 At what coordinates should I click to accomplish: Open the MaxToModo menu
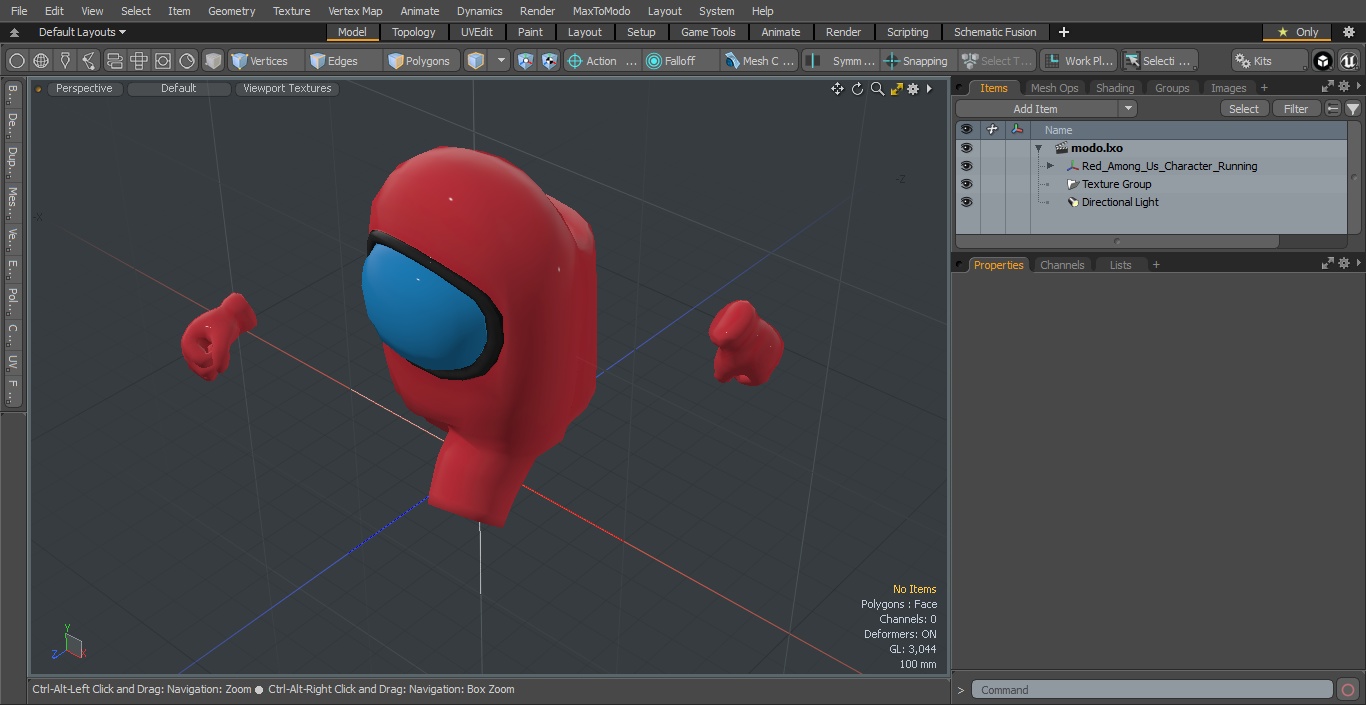tap(601, 11)
